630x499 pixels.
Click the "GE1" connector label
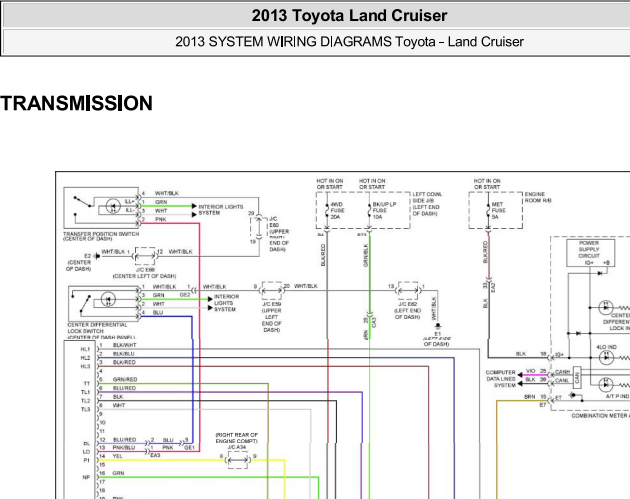[x=189, y=448]
